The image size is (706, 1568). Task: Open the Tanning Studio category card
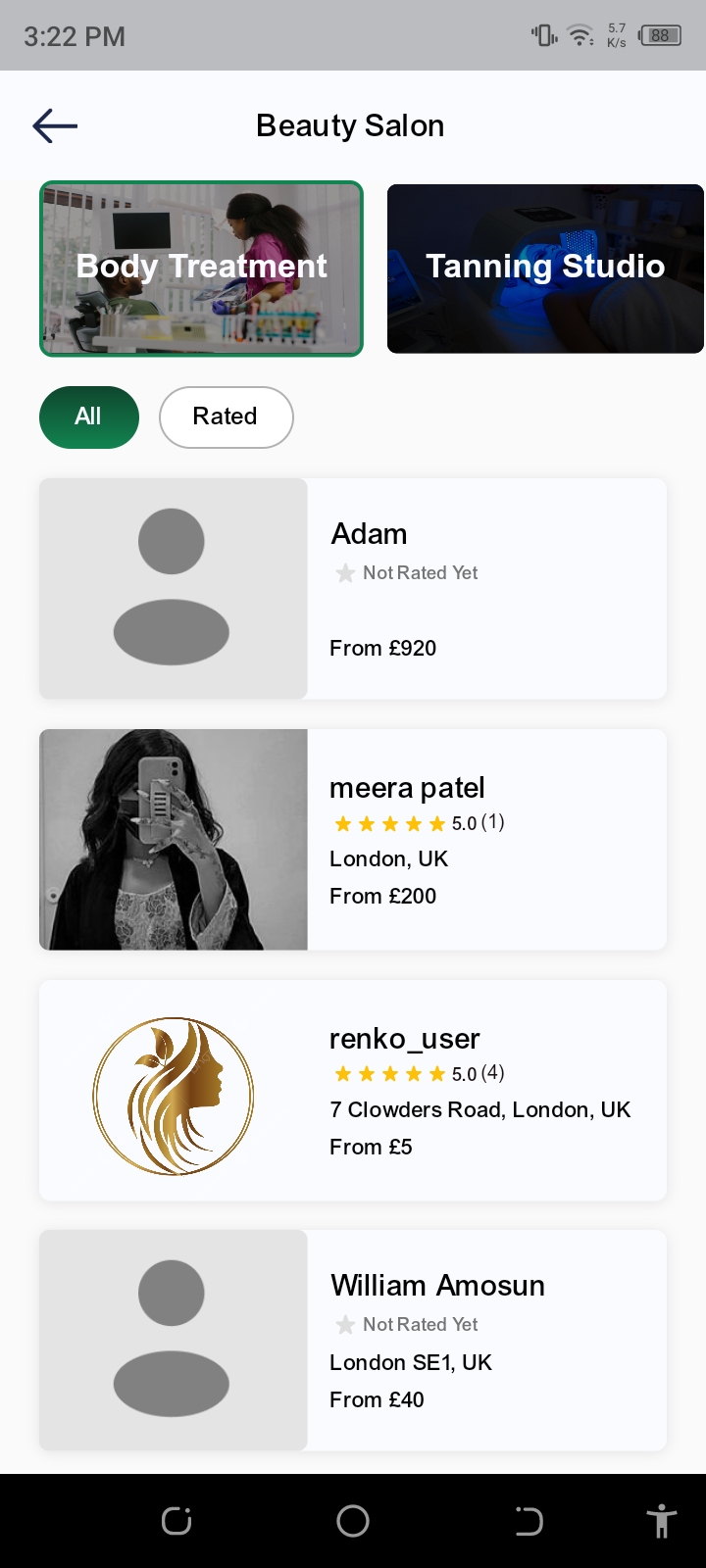pos(545,269)
